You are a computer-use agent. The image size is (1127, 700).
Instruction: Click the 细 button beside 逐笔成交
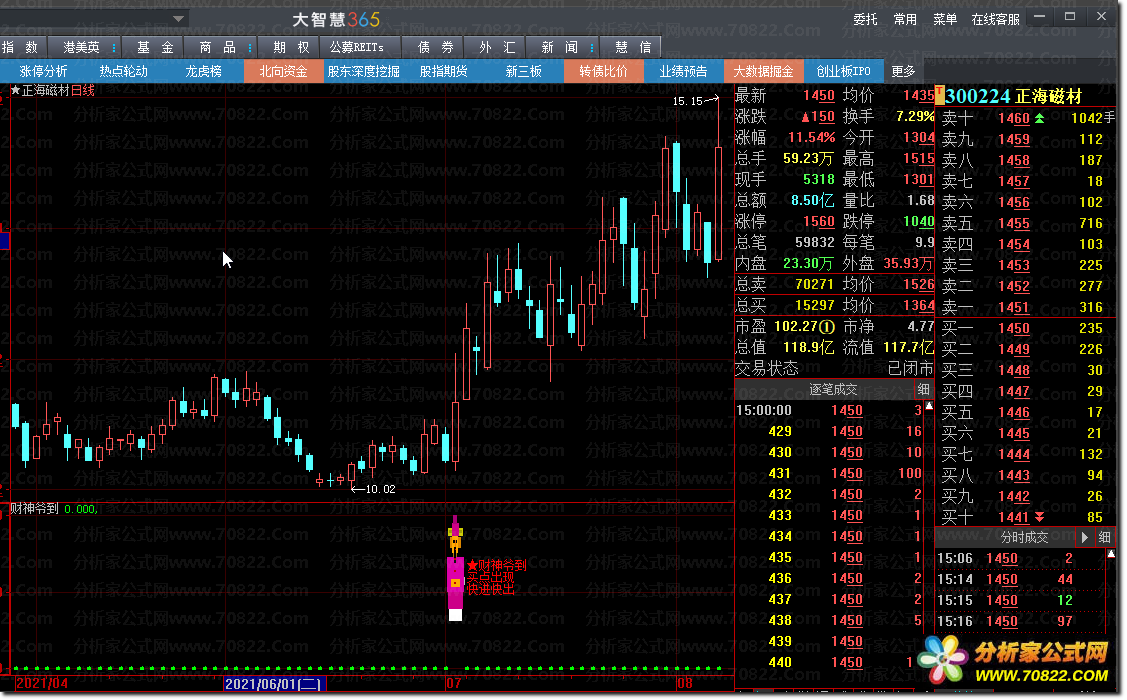(x=924, y=390)
